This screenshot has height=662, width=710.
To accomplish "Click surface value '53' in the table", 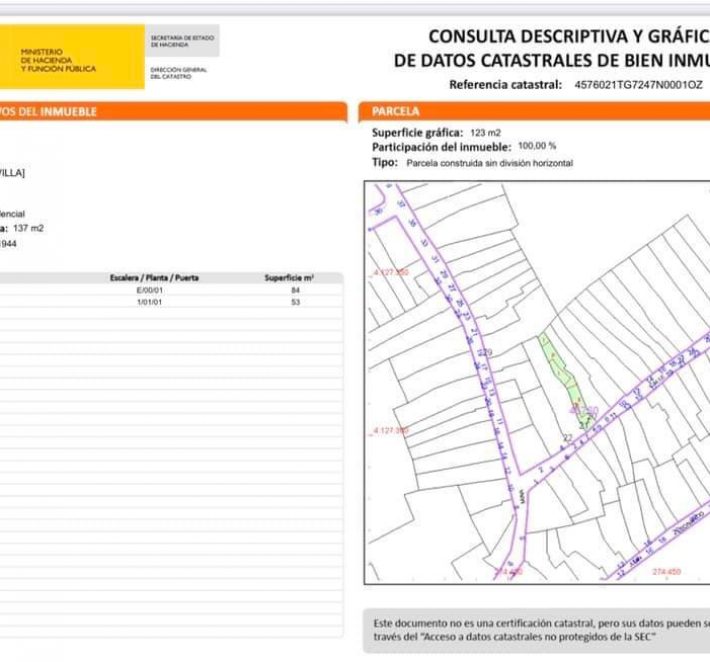I will 296,302.
